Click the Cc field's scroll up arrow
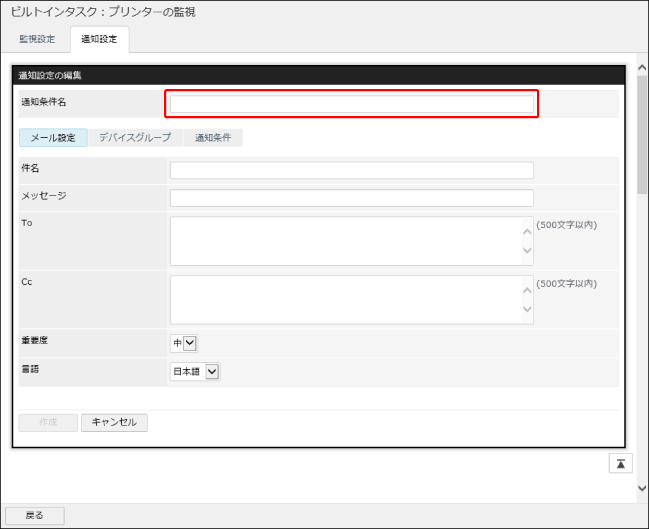This screenshot has width=649, height=529. (x=527, y=290)
